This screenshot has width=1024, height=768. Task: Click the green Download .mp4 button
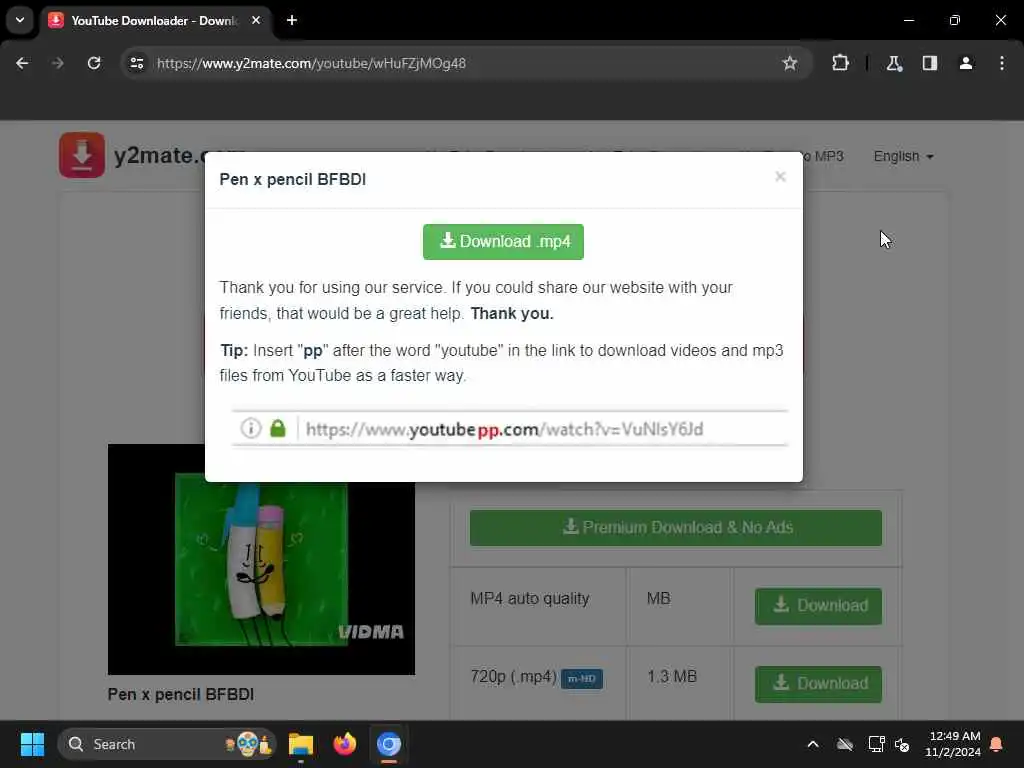tap(503, 242)
